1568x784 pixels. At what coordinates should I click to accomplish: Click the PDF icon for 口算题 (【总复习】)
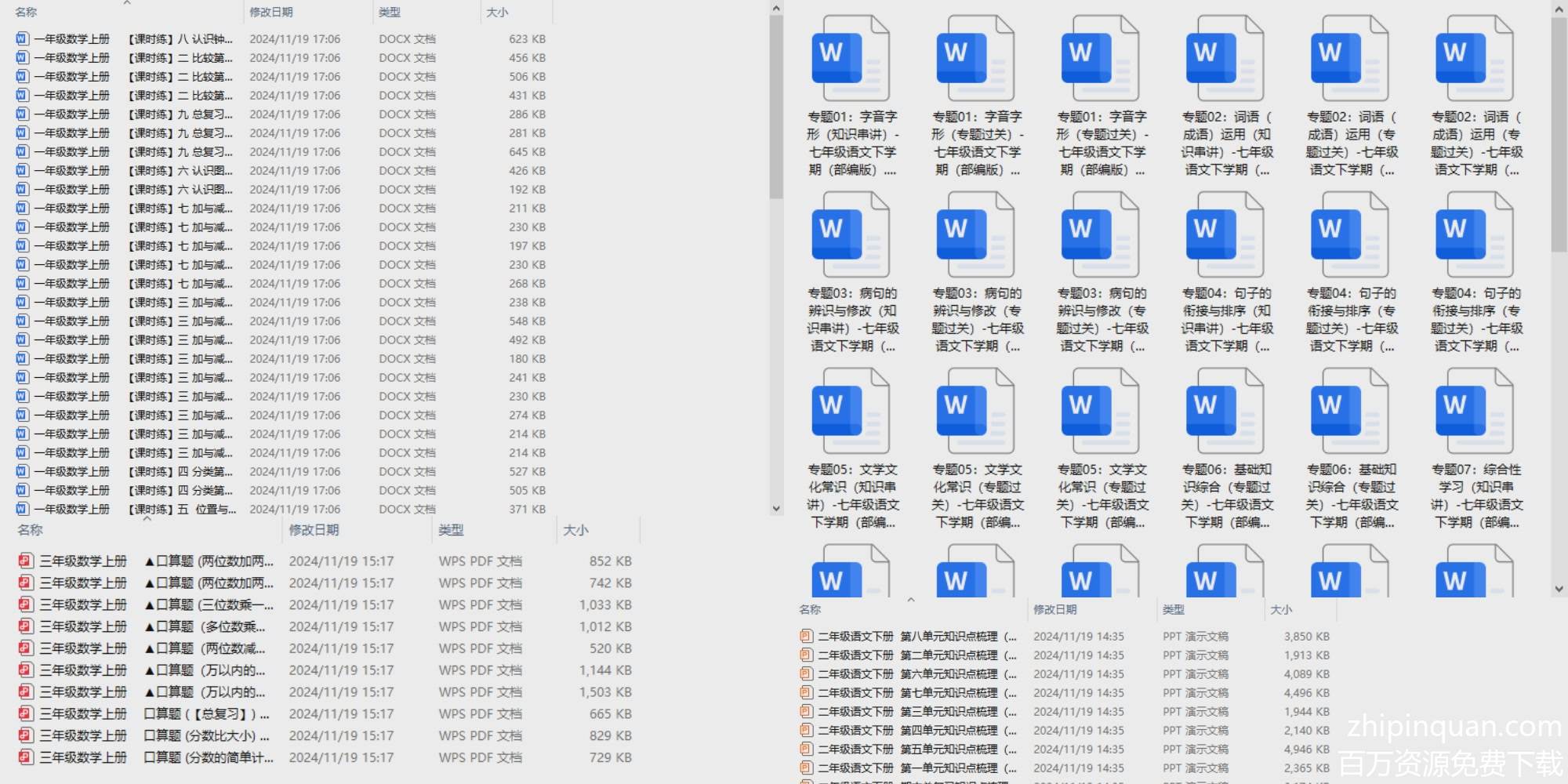pyautogui.click(x=26, y=713)
